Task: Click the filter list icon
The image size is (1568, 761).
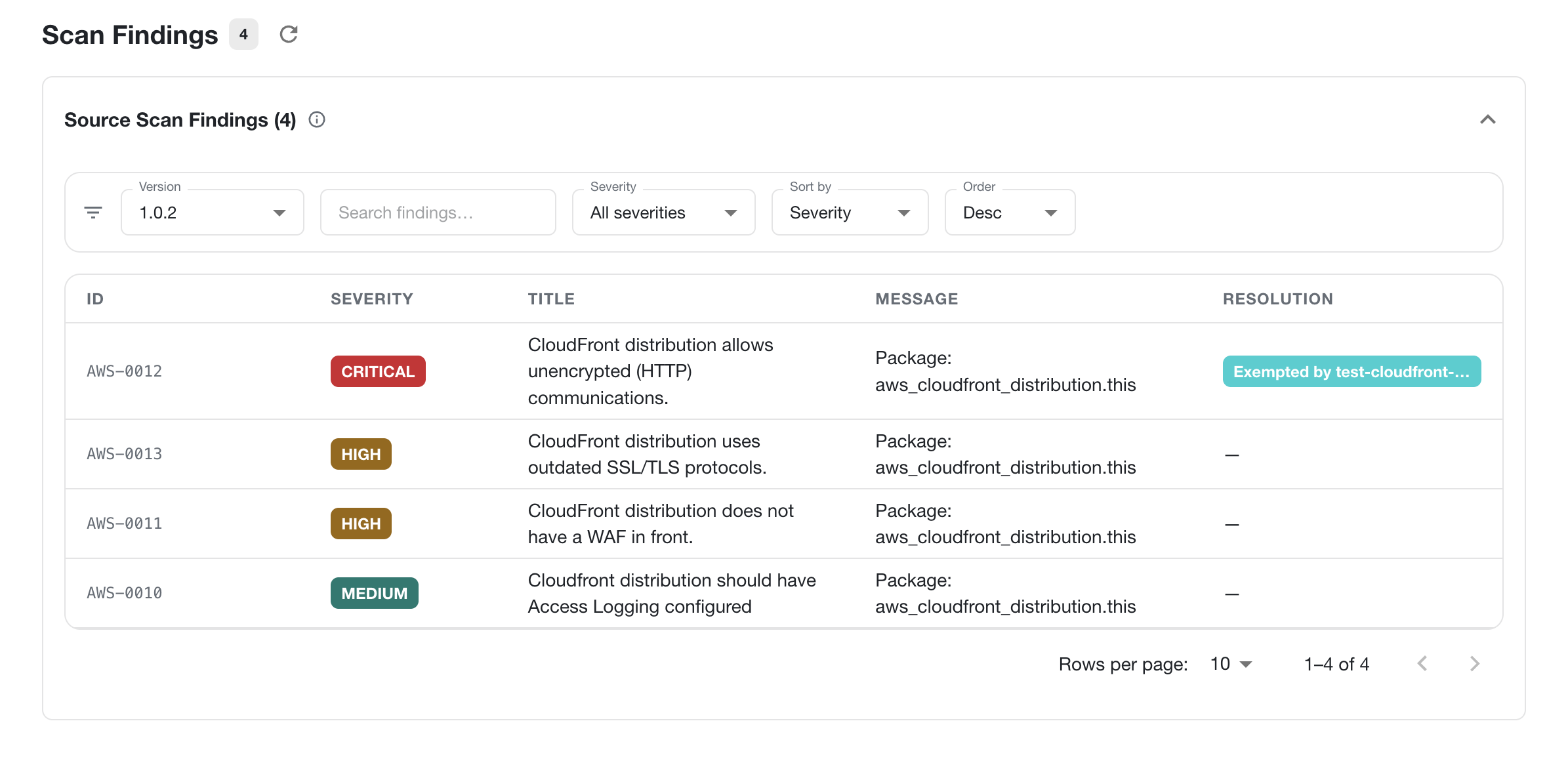Action: click(93, 213)
